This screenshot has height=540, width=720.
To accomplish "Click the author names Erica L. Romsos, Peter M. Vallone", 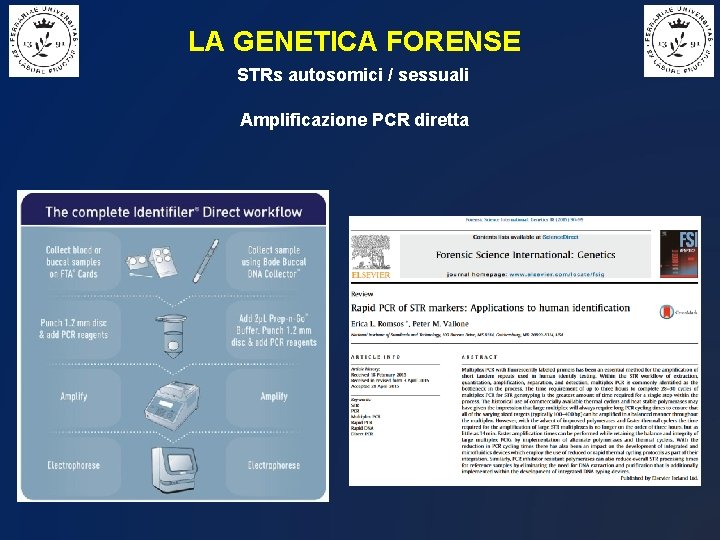I will (410, 324).
